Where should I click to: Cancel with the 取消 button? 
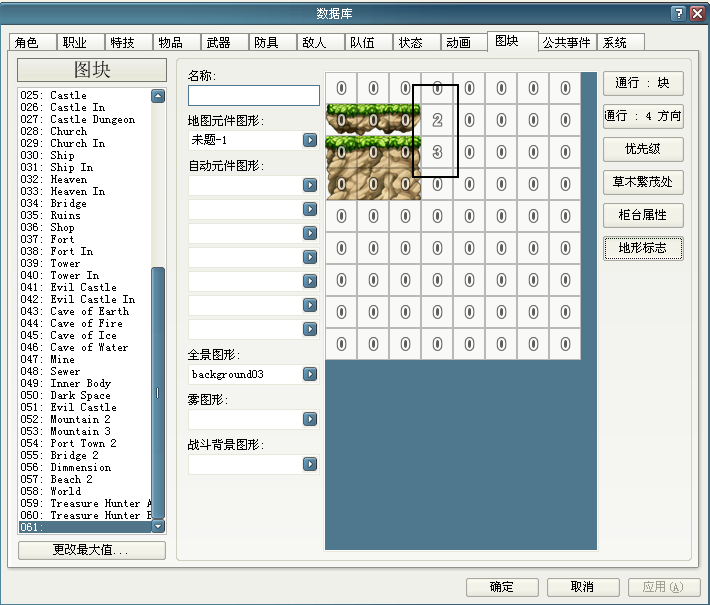tap(583, 587)
